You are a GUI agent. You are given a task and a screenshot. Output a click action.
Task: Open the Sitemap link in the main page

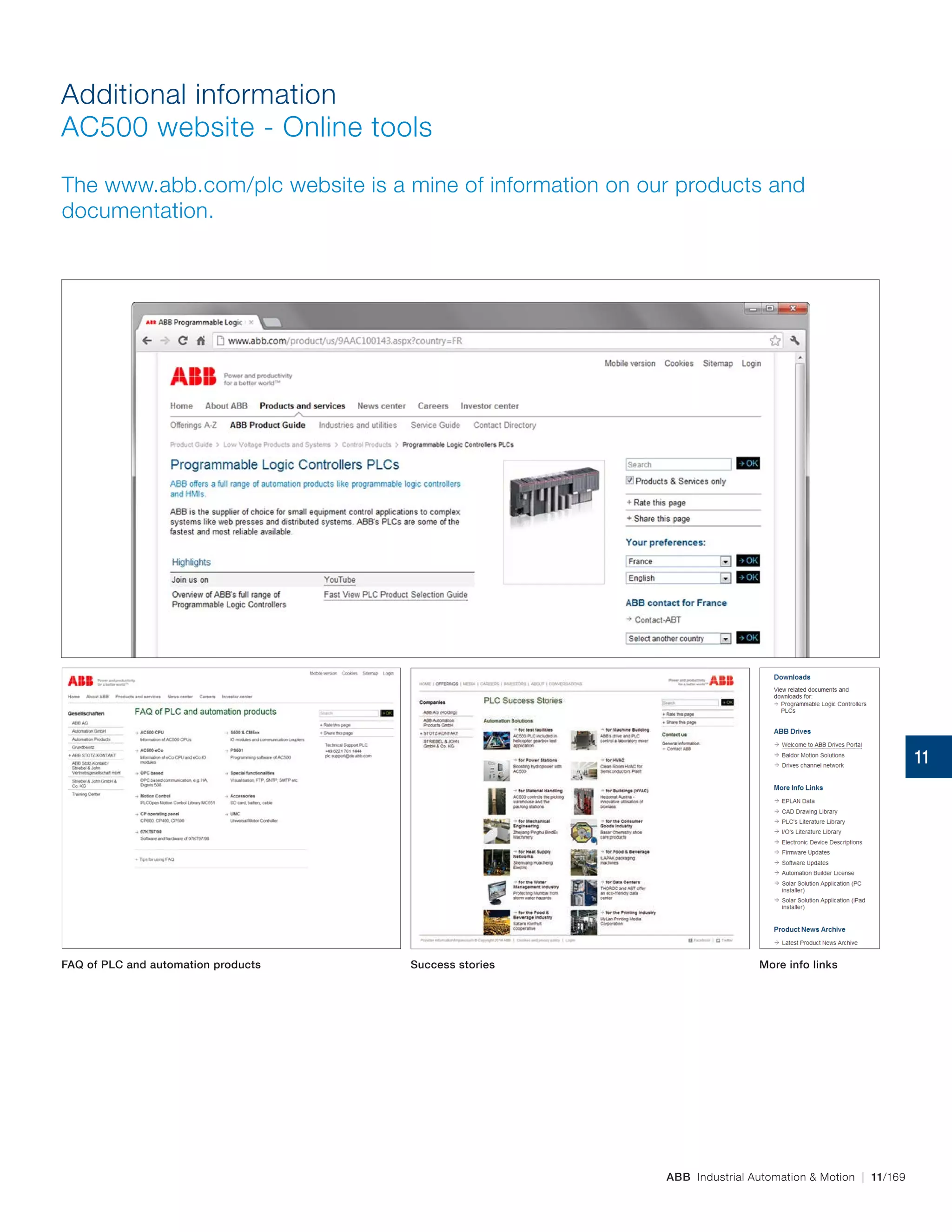coord(718,364)
